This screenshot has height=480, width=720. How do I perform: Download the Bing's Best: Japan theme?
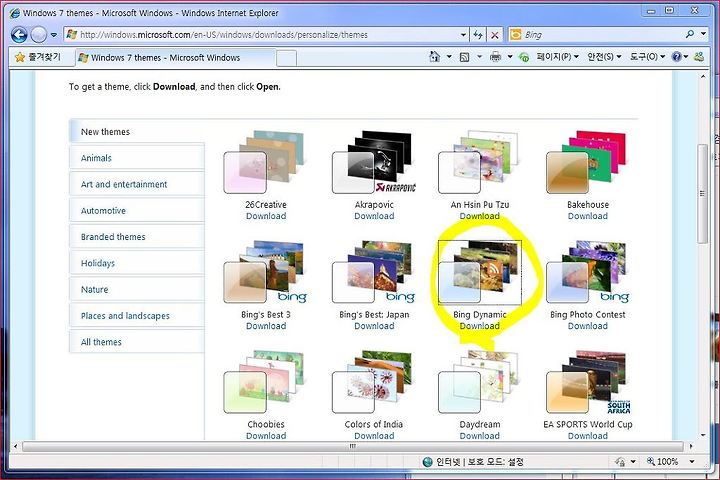374,326
